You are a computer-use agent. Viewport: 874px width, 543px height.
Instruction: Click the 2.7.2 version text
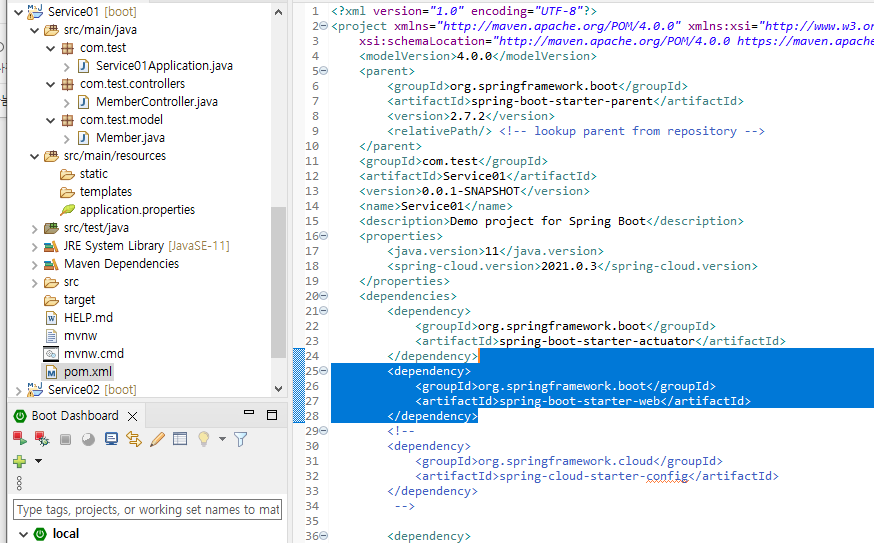tap(467, 116)
